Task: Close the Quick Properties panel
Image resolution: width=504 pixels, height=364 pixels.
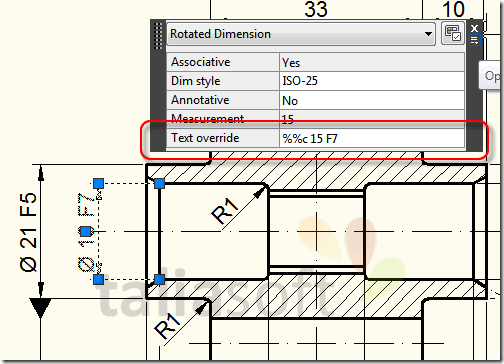Action: pos(474,28)
